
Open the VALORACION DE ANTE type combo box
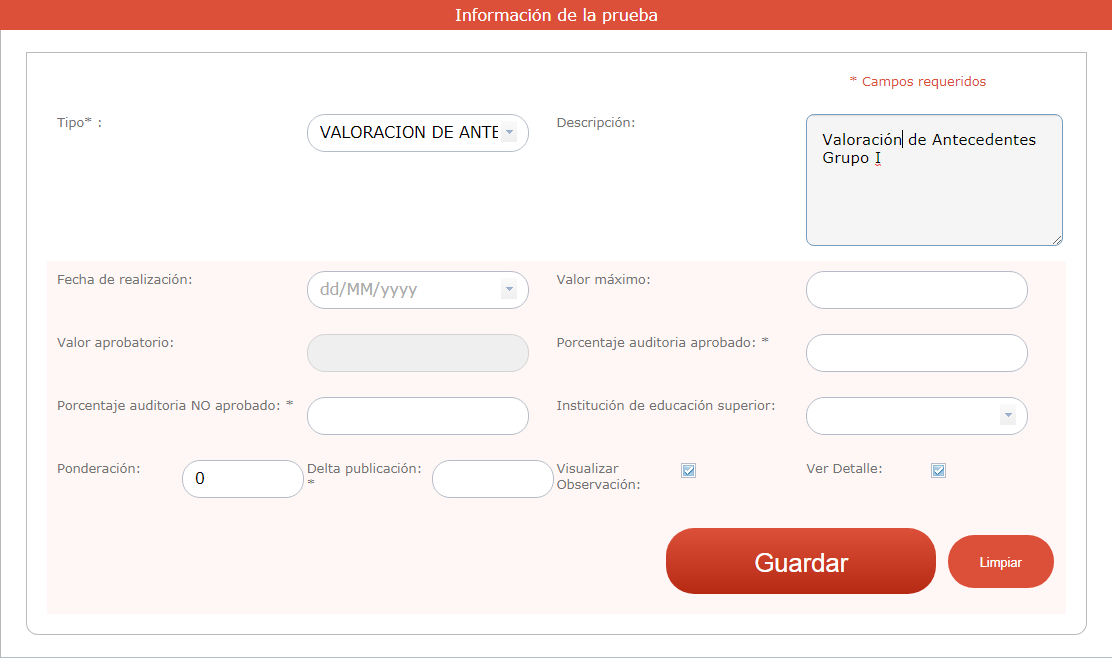[x=408, y=133]
